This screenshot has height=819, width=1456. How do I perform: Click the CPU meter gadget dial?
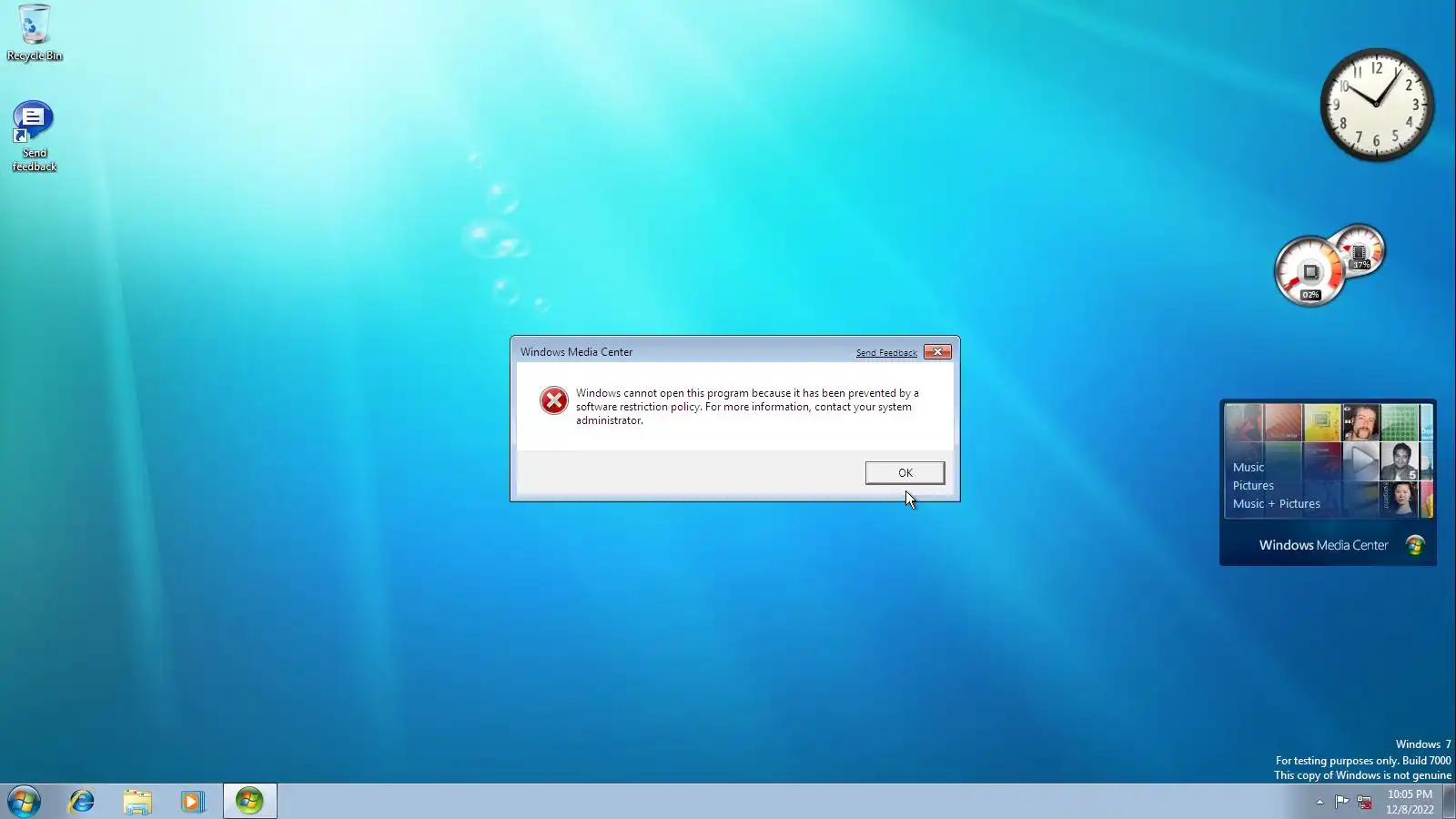1310,271
